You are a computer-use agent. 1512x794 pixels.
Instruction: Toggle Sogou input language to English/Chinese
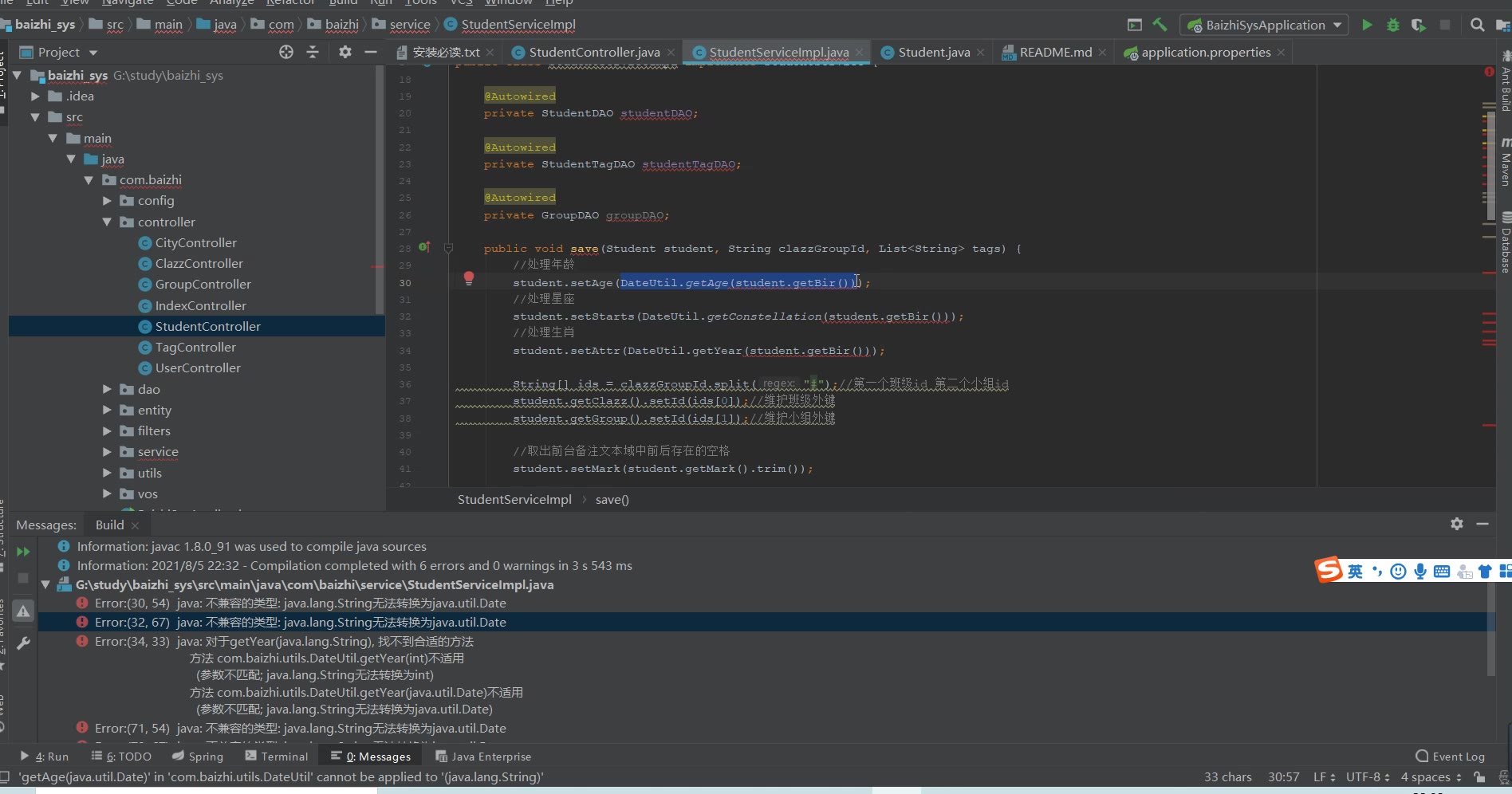(x=1355, y=571)
